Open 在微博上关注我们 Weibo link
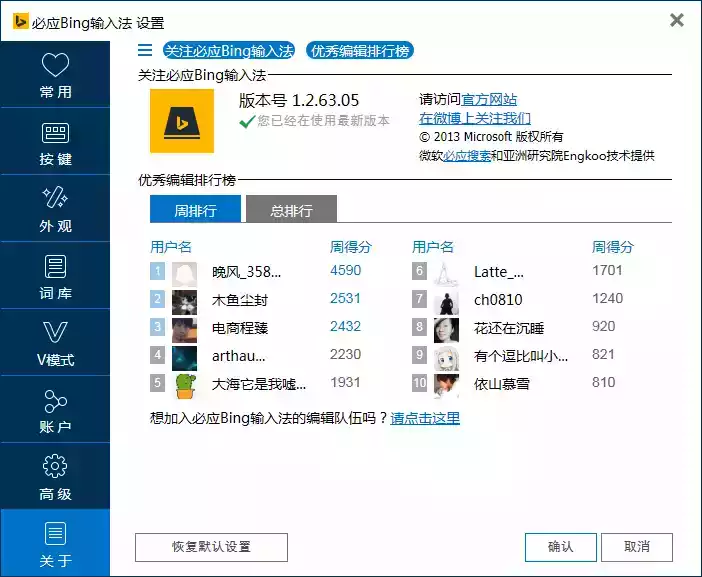Image resolution: width=702 pixels, height=577 pixels. 475,118
